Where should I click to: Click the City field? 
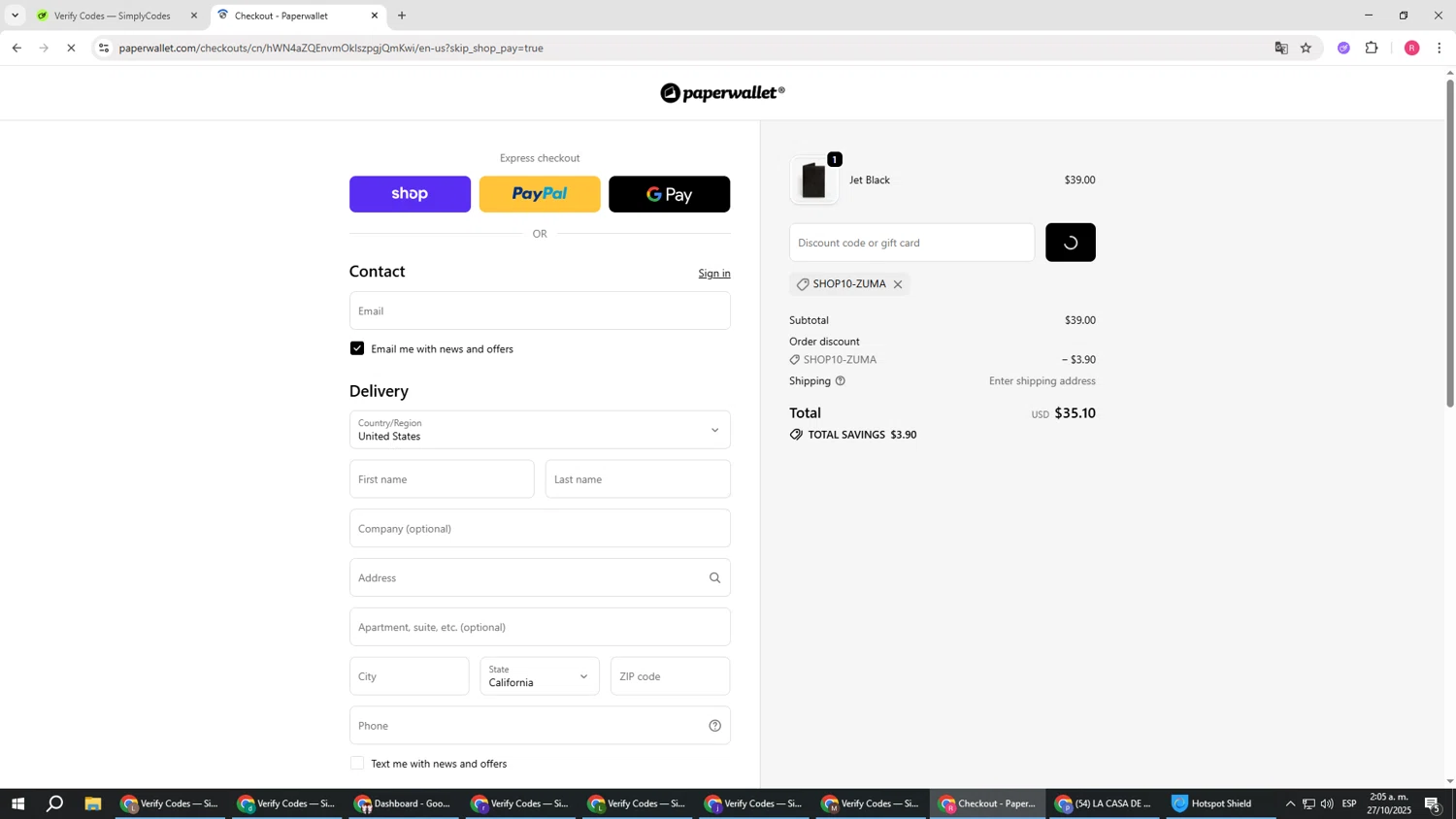[410, 676]
